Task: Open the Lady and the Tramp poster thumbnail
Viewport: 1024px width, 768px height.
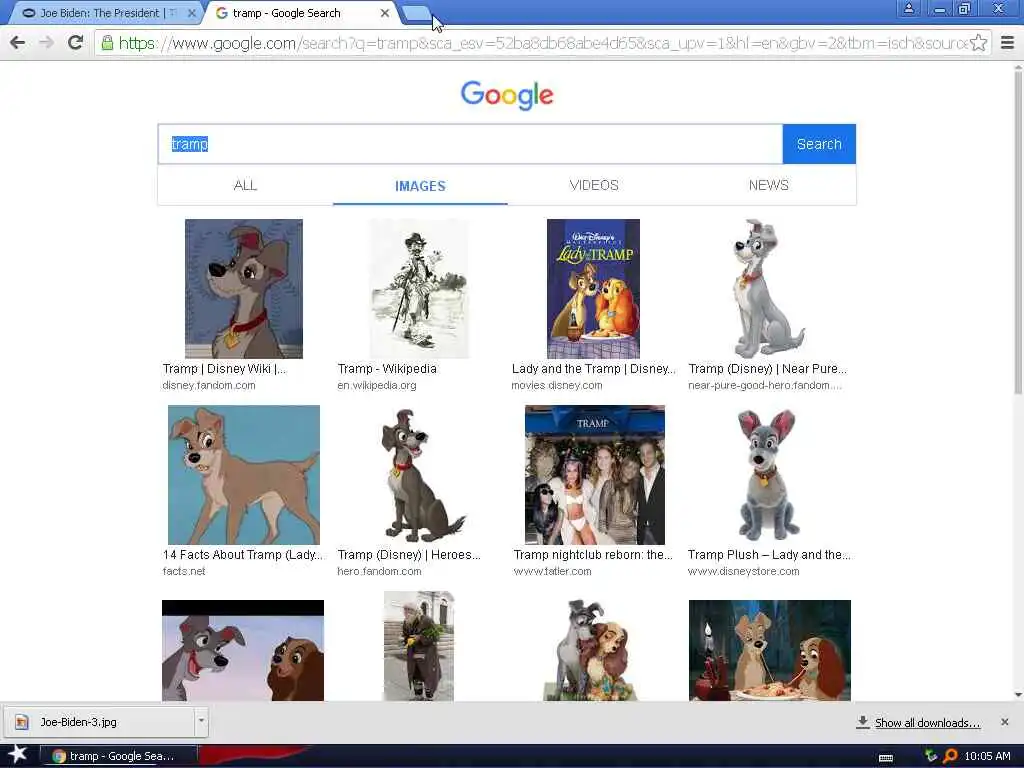Action: point(593,289)
